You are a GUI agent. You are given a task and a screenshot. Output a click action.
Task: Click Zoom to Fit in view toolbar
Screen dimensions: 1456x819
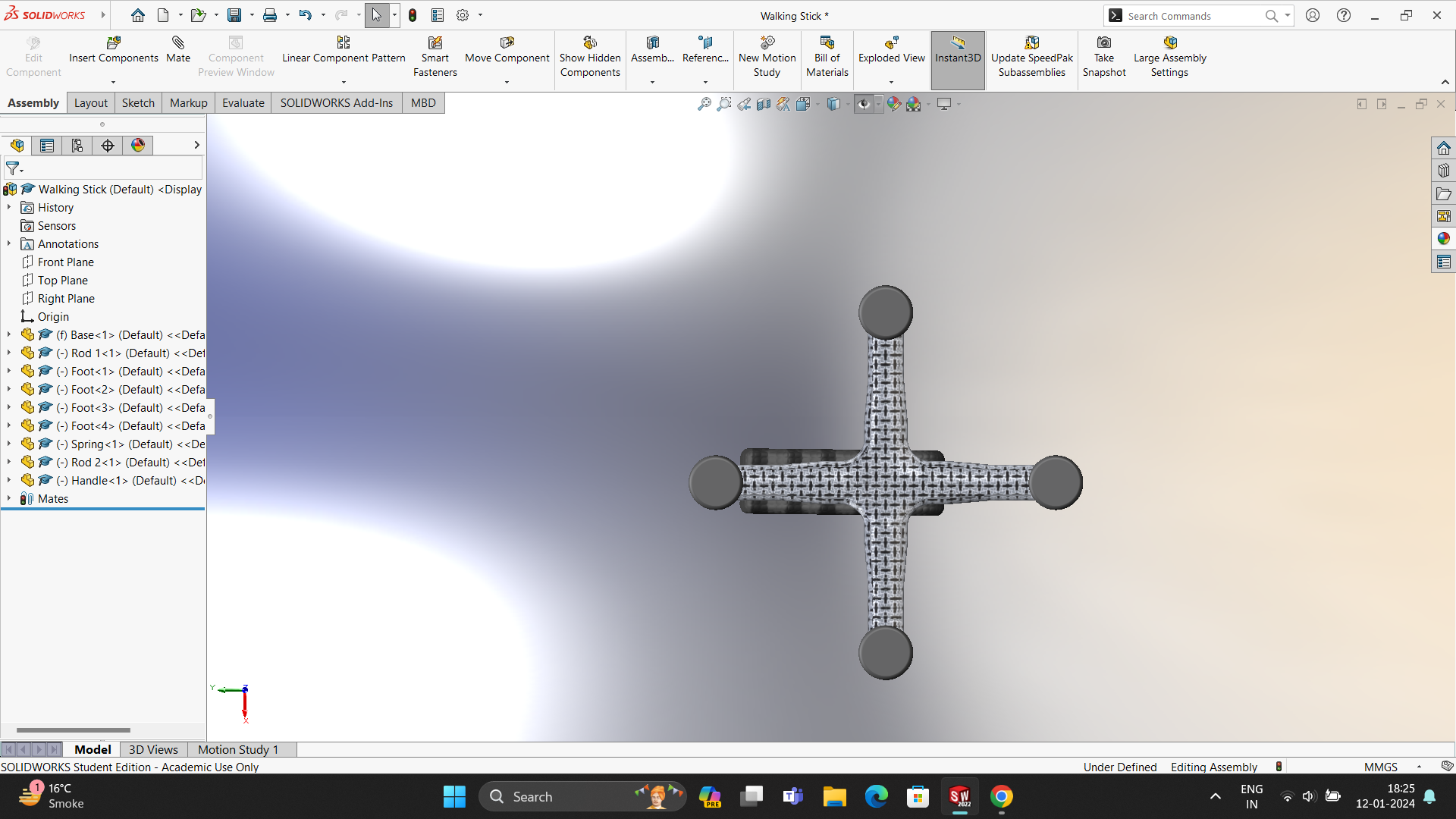click(x=704, y=104)
